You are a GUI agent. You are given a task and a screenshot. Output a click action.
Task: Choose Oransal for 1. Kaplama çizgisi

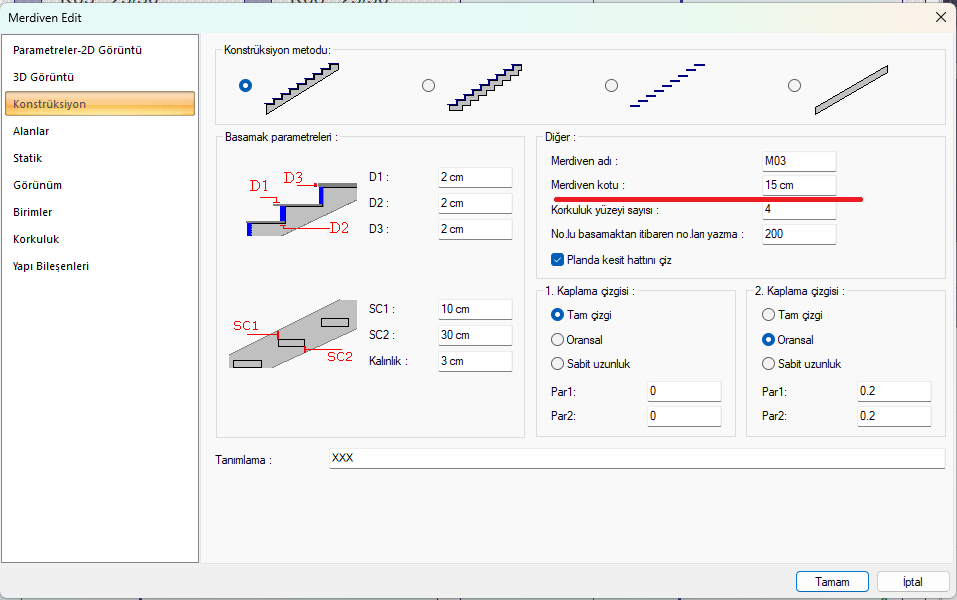click(x=557, y=339)
